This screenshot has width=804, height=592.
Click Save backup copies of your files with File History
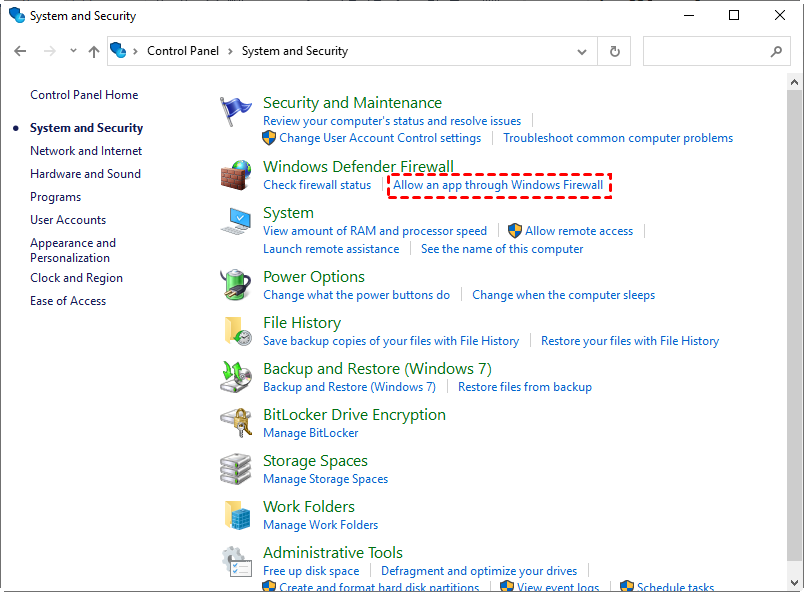[391, 341]
